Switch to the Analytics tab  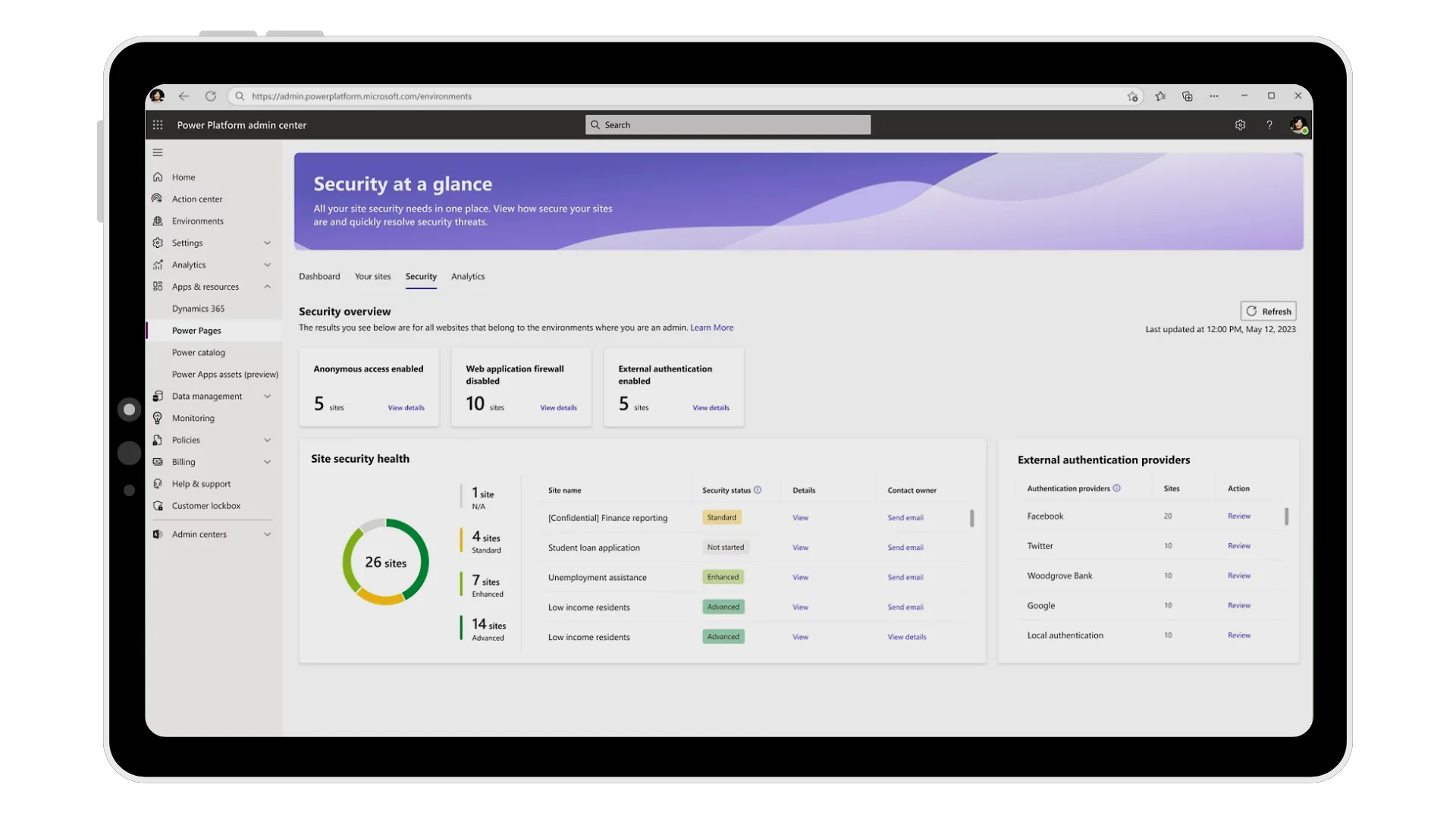coord(468,276)
